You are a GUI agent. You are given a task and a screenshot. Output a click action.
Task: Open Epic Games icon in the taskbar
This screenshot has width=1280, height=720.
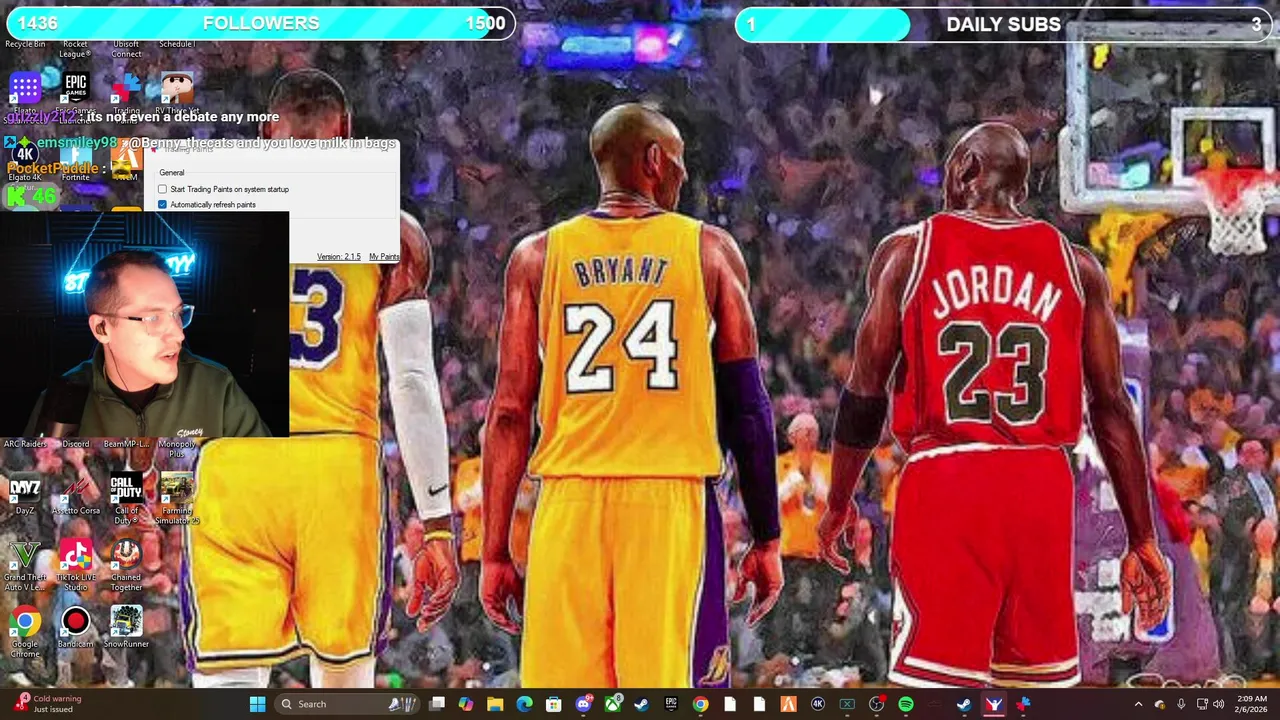[671, 704]
